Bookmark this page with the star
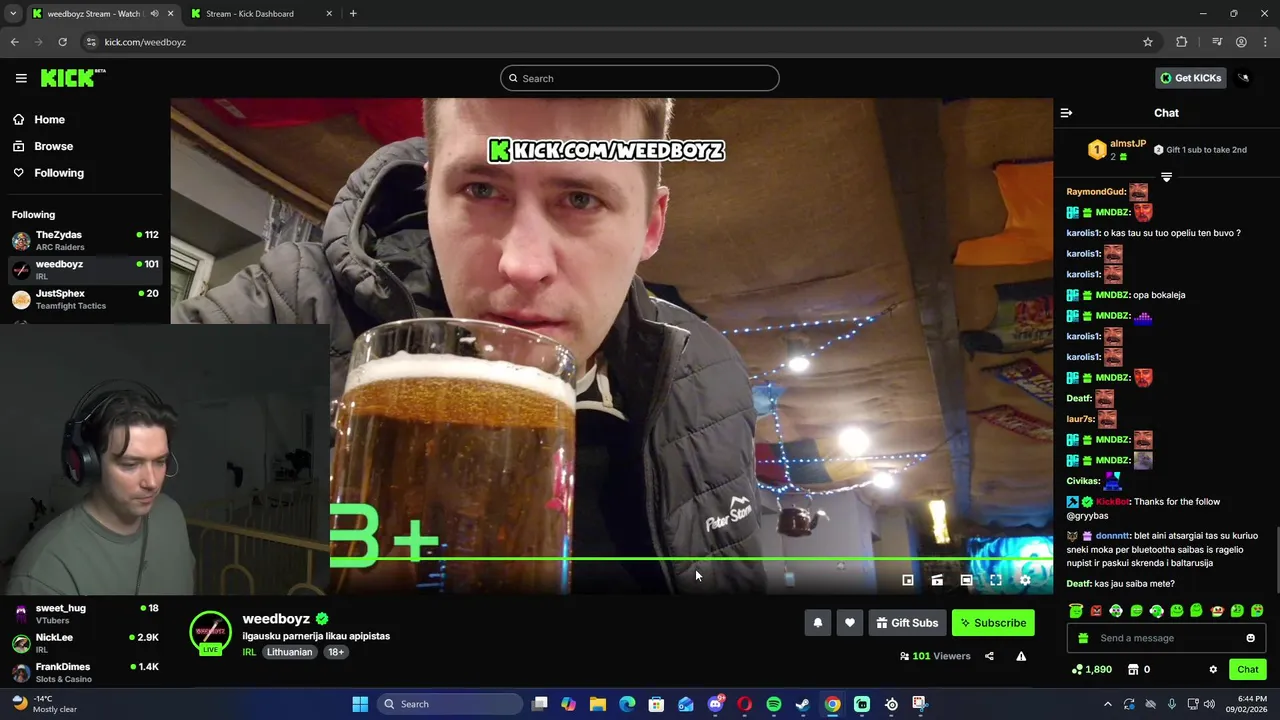 (x=1148, y=42)
